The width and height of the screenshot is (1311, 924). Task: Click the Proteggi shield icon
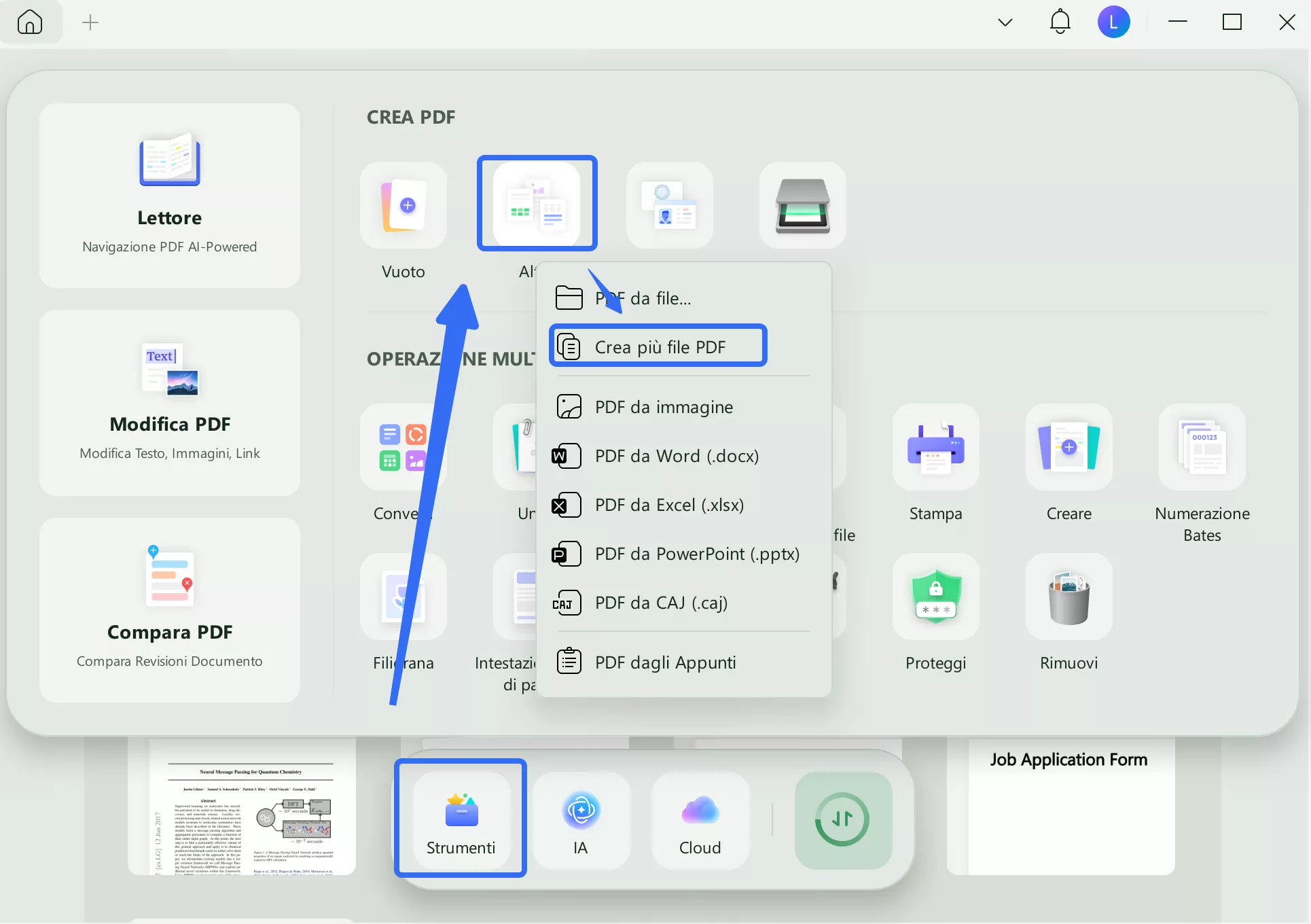(x=935, y=597)
